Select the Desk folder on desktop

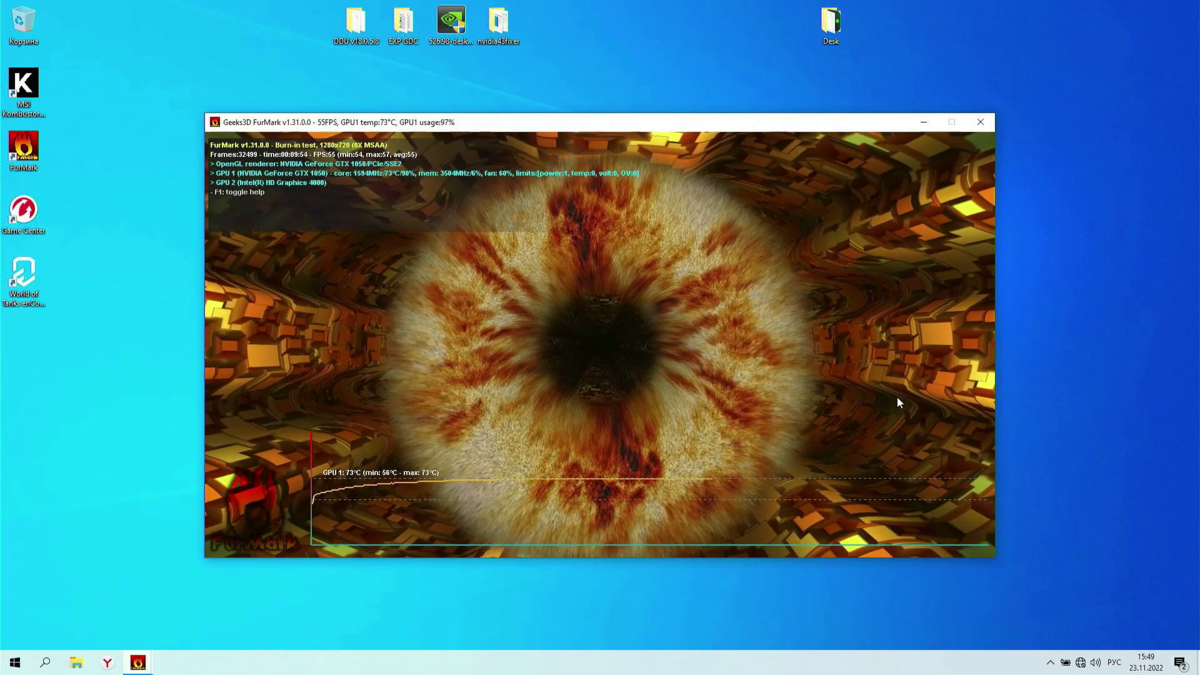[x=831, y=26]
